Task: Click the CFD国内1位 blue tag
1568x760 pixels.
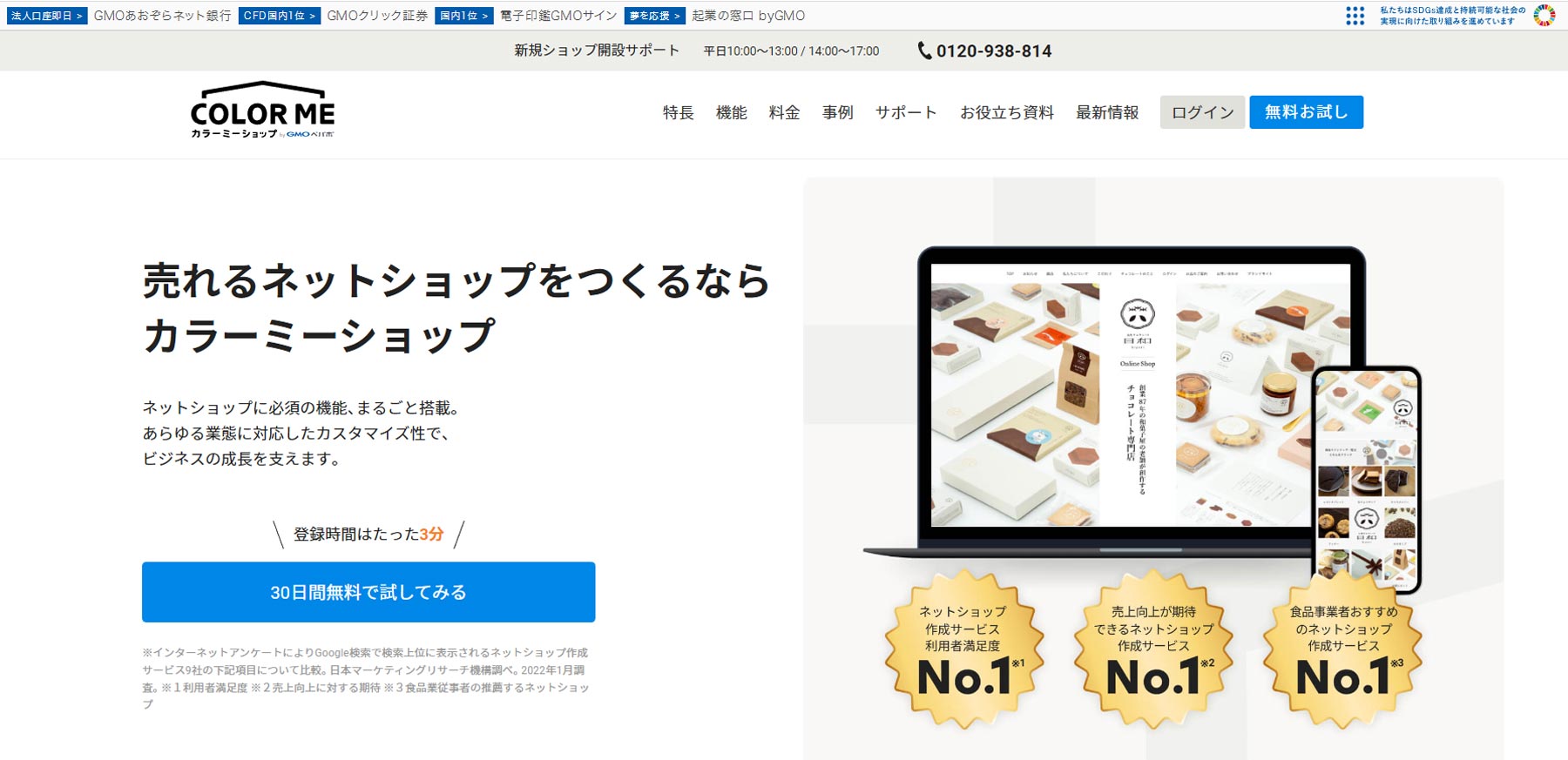Action: click(280, 16)
